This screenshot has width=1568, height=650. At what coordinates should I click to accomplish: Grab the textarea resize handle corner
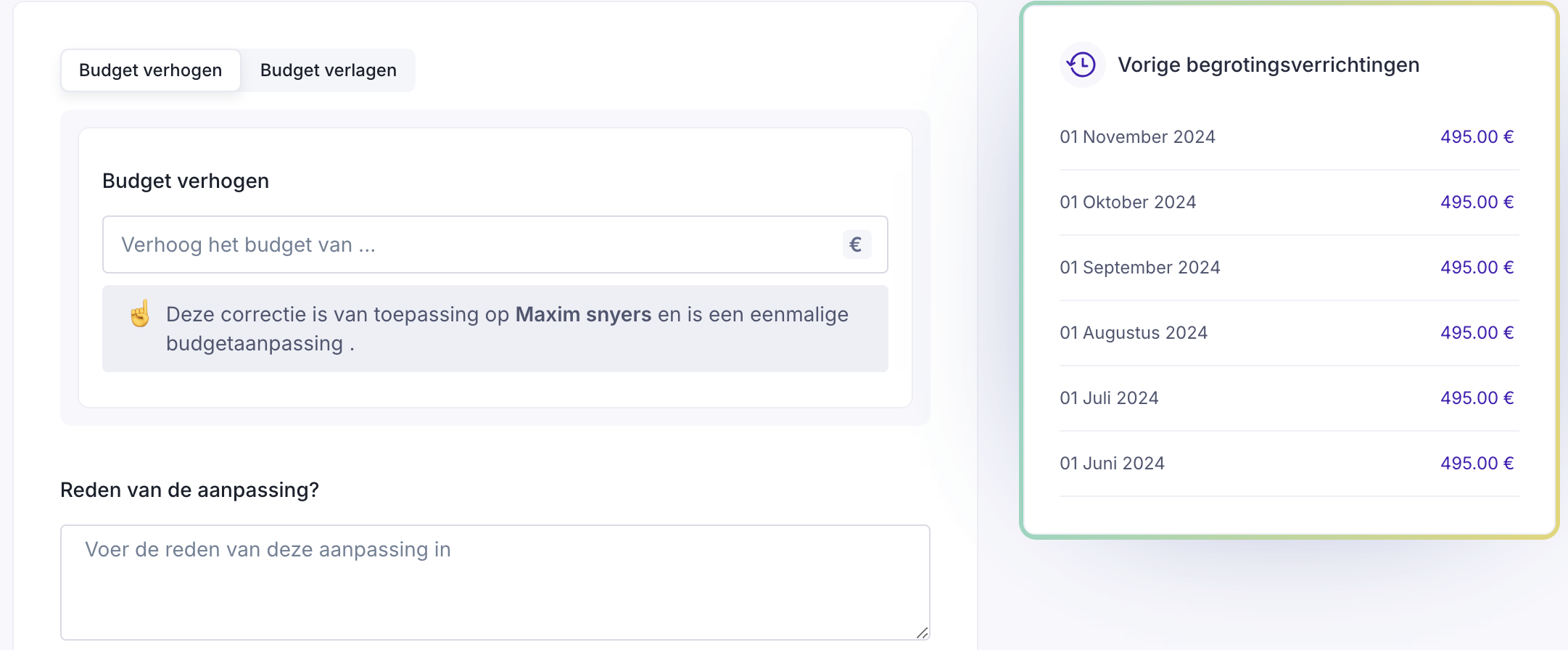(922, 633)
